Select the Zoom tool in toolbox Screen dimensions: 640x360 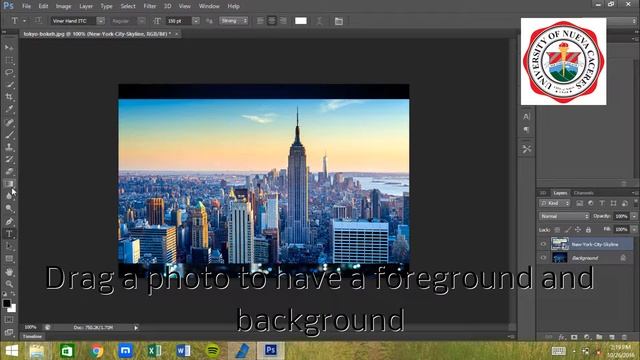coord(9,284)
